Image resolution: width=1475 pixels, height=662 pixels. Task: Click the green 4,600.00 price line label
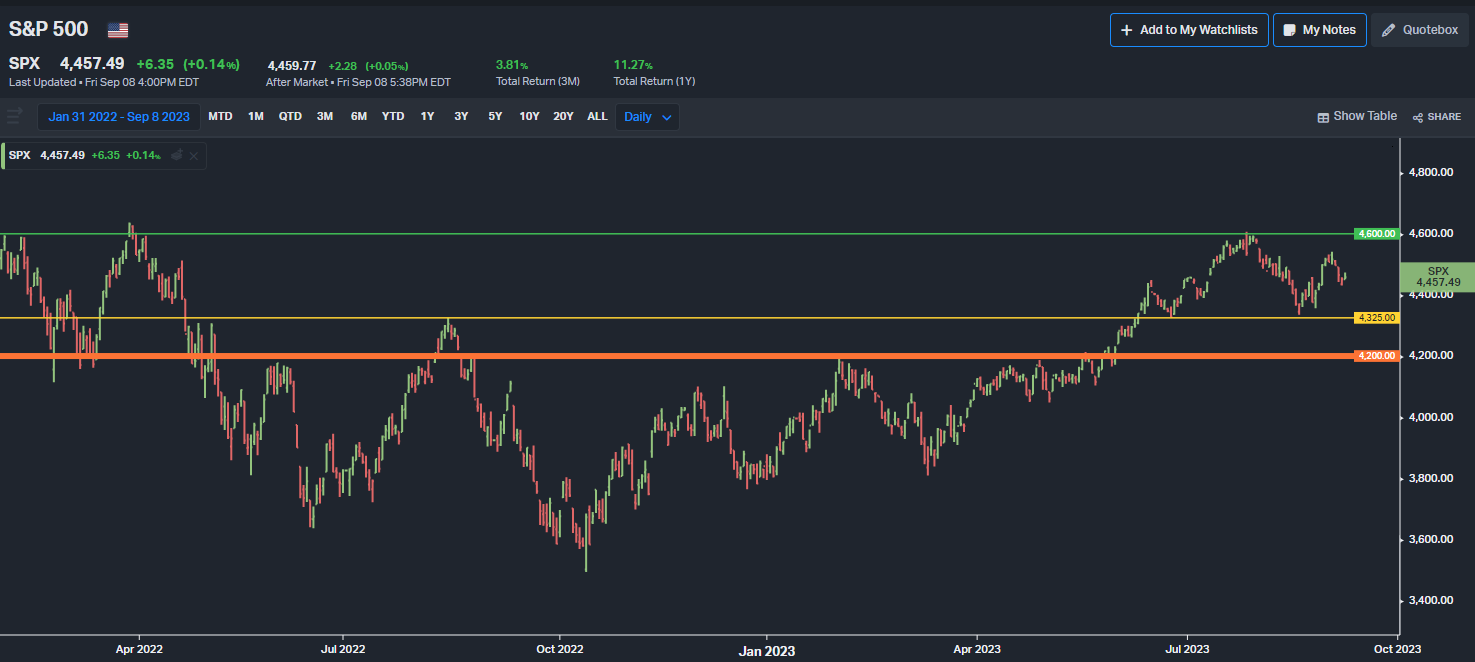point(1375,233)
